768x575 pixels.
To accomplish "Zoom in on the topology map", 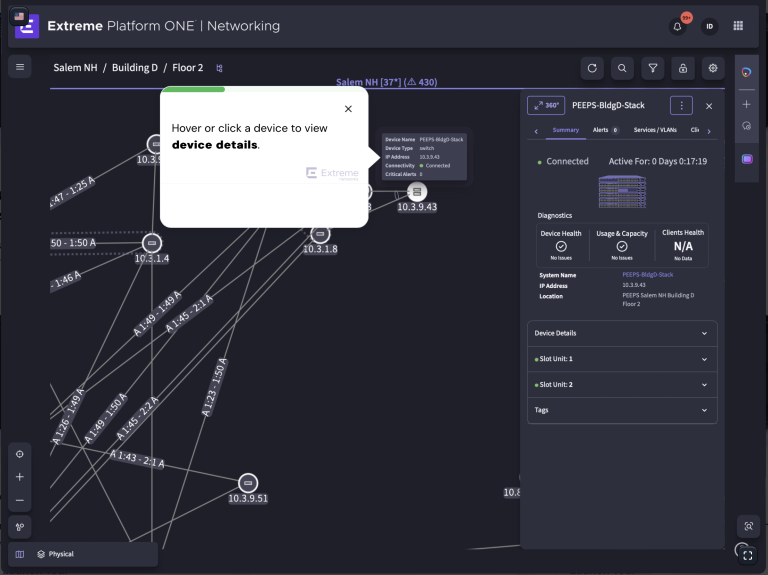I will click(x=20, y=477).
